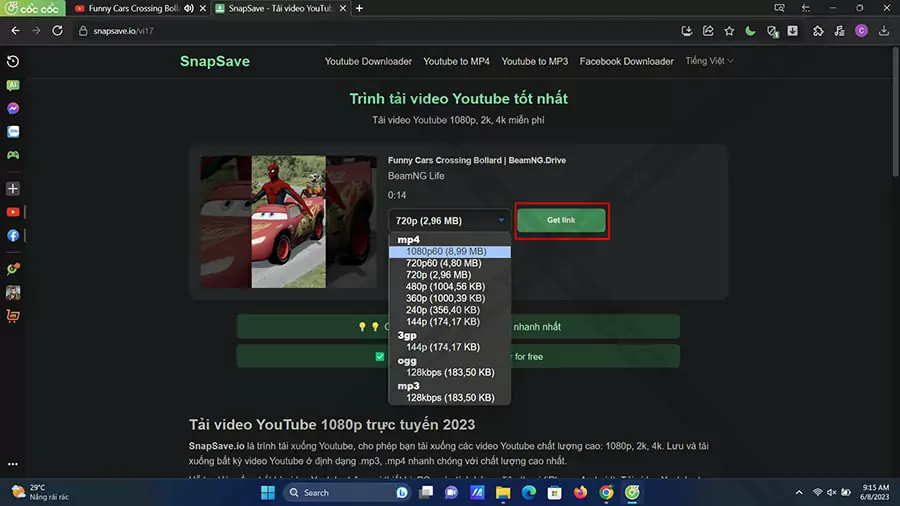Open the AI chat sidebar icon
Image resolution: width=900 pixels, height=506 pixels.
point(13,85)
